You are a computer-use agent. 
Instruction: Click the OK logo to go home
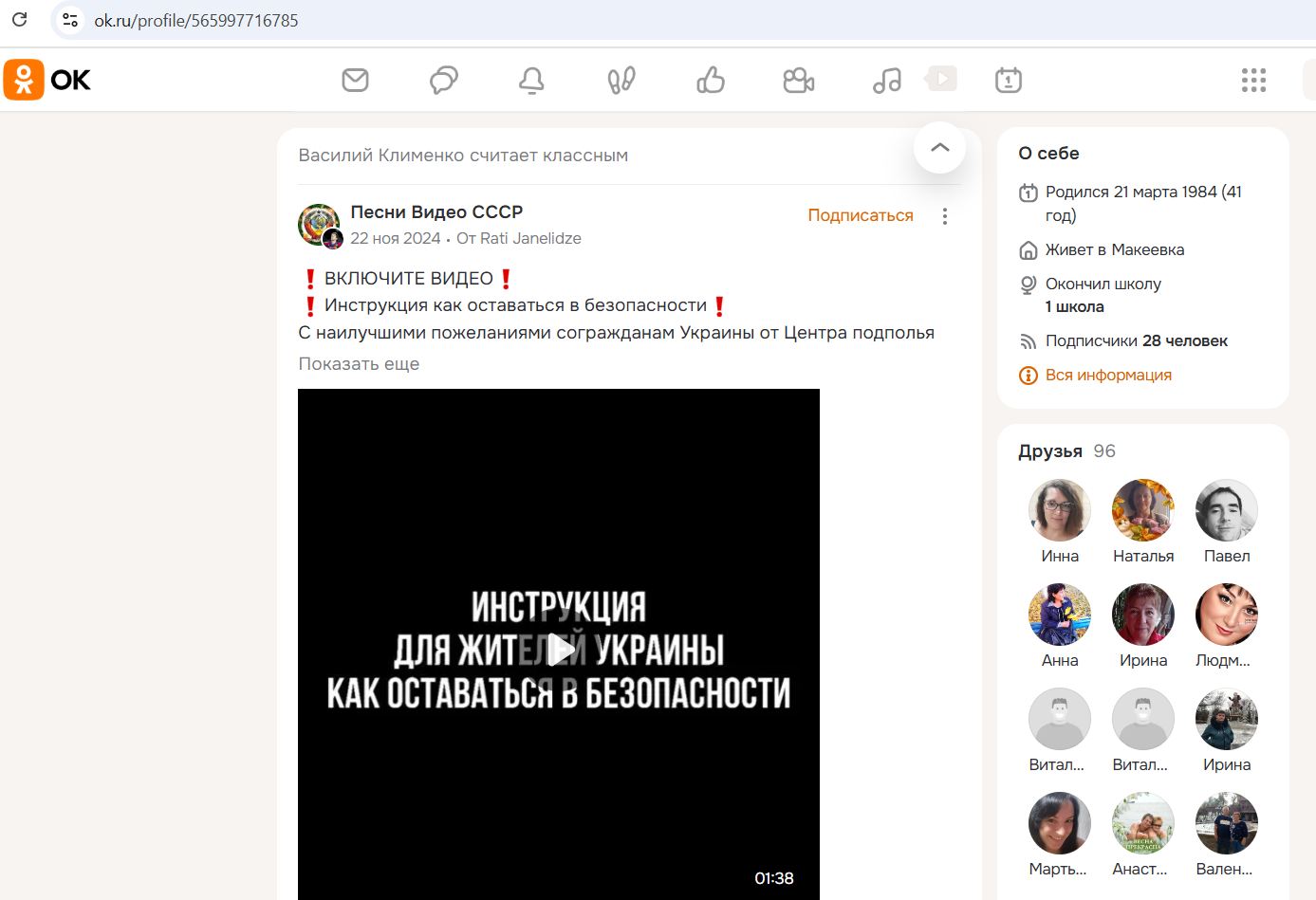tap(47, 81)
